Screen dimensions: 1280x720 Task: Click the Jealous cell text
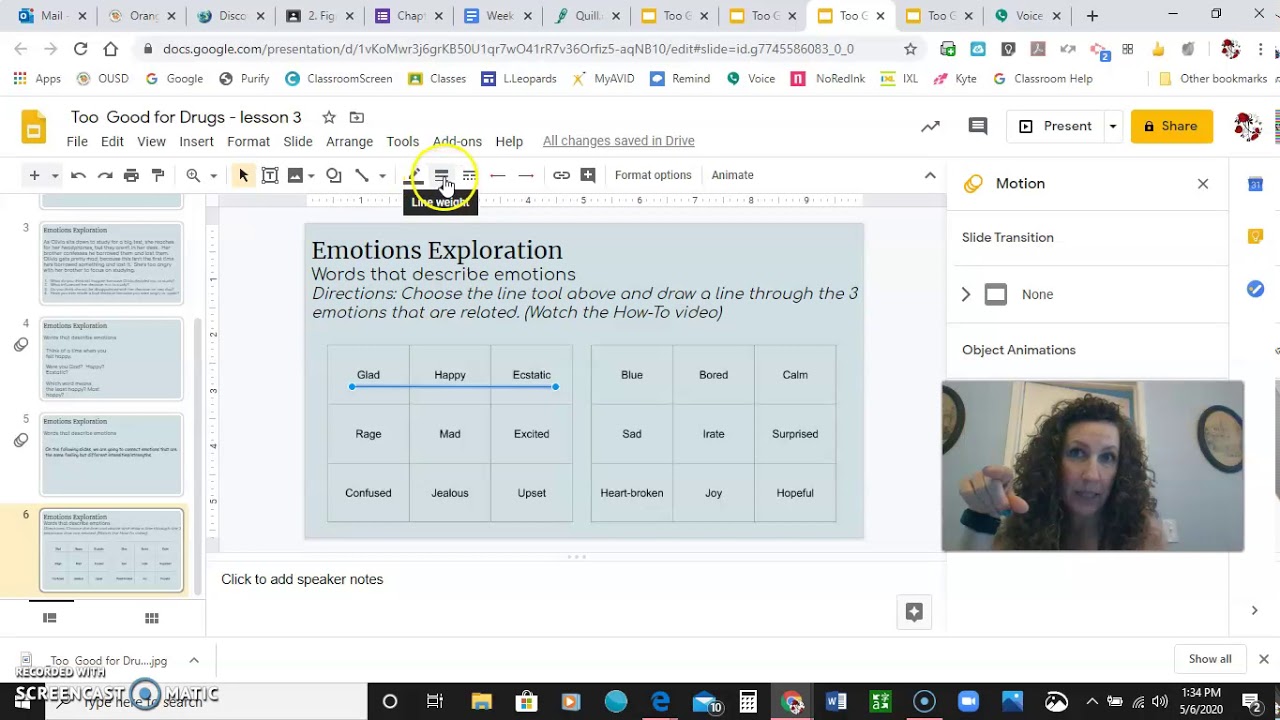tap(450, 493)
